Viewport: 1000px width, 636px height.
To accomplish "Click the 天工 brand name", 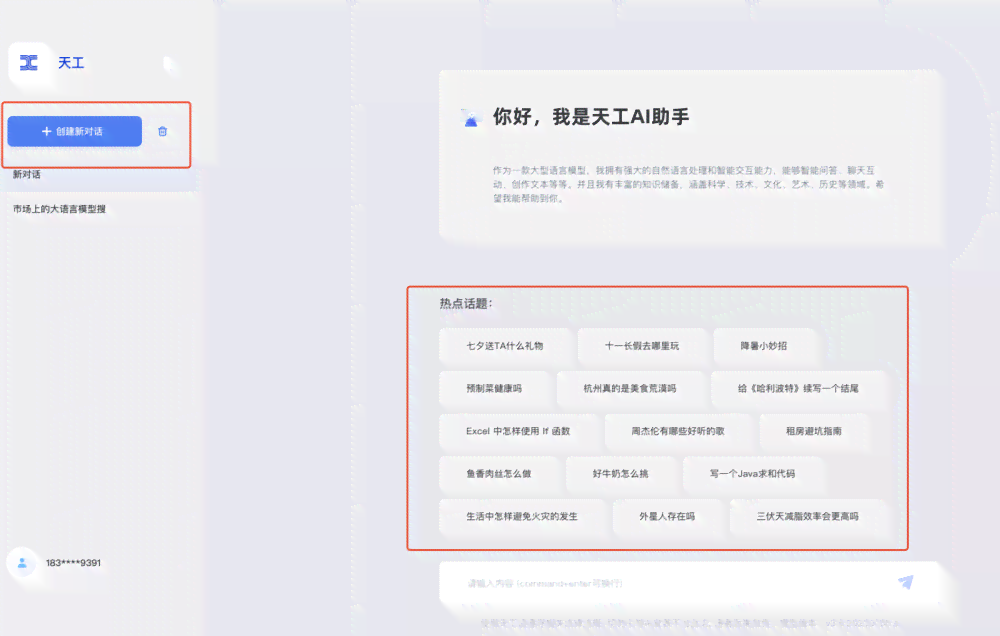I will [71, 63].
